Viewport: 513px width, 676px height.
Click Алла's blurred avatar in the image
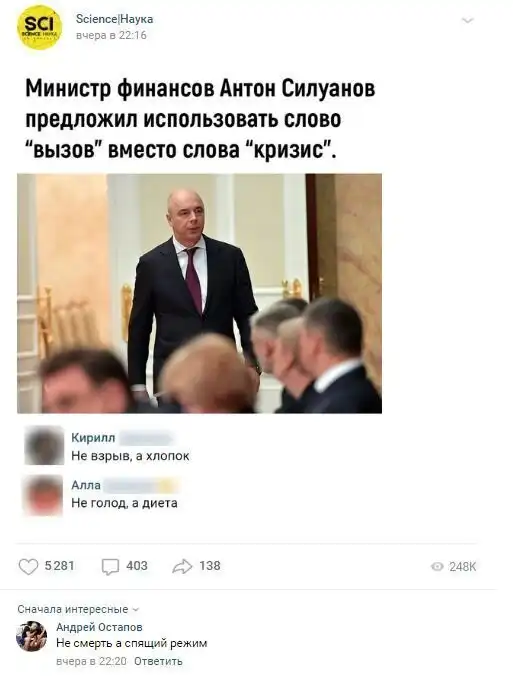(43, 495)
